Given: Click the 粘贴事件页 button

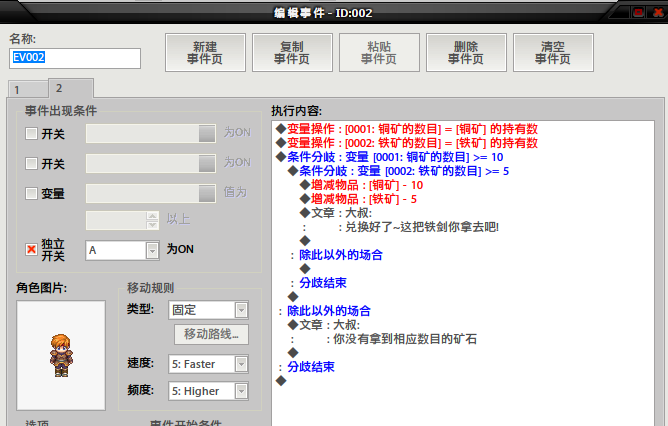Looking at the screenshot, I should click(x=379, y=53).
